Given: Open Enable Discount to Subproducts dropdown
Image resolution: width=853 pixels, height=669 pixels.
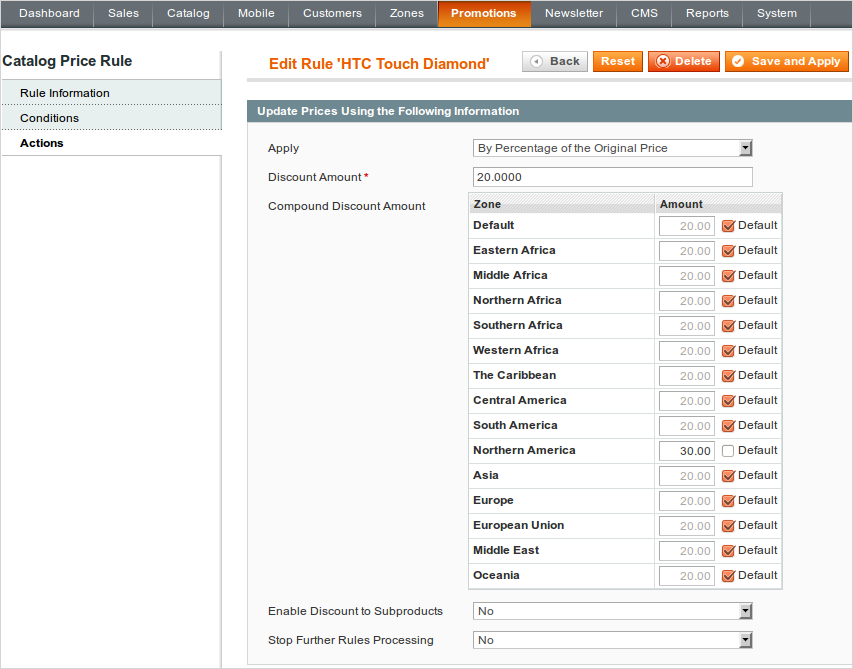Looking at the screenshot, I should [x=613, y=611].
